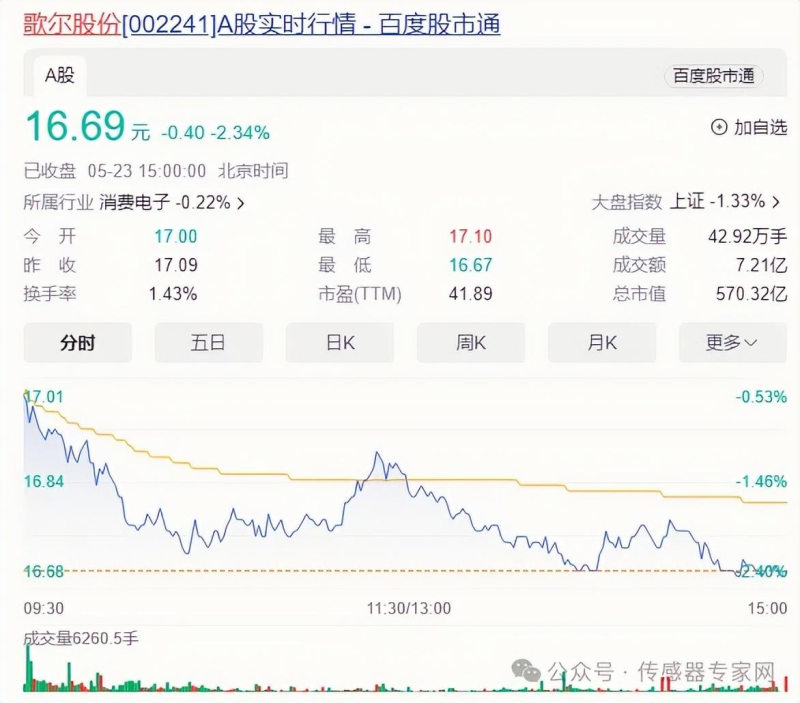Click the 百度股市通 badge button
800x703 pixels.
[x=713, y=76]
